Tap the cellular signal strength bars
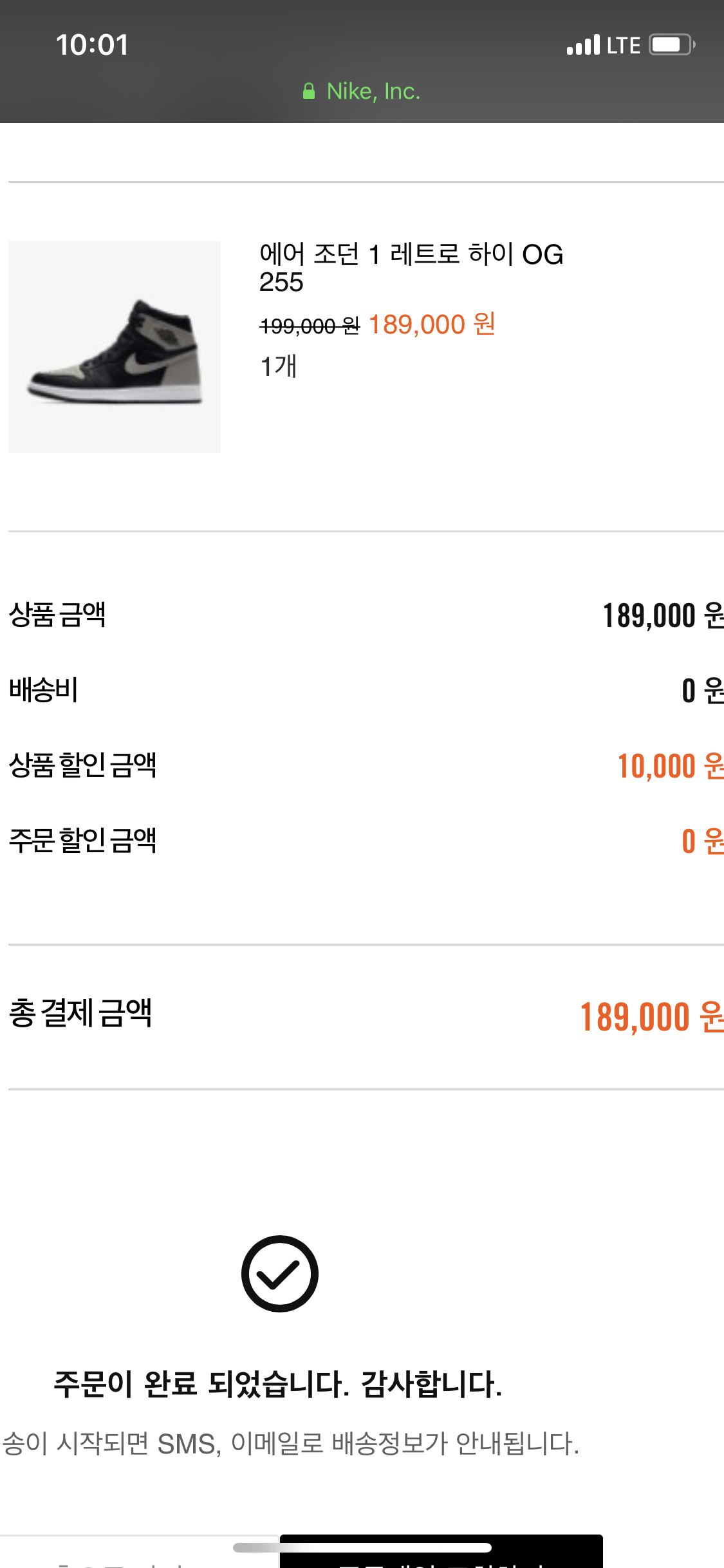 pyautogui.click(x=583, y=45)
